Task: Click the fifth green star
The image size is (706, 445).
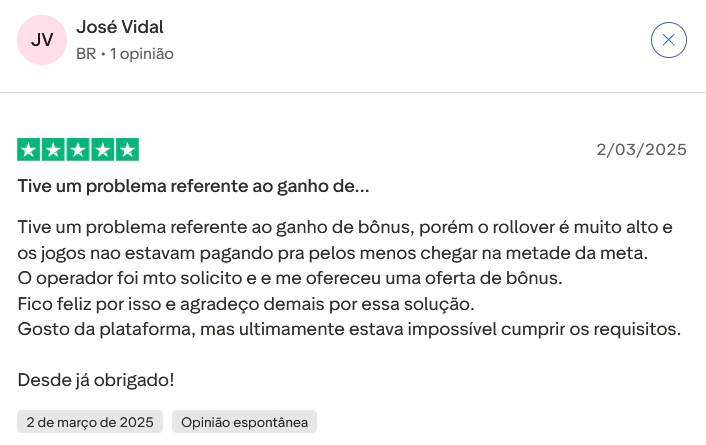Action: pos(128,150)
